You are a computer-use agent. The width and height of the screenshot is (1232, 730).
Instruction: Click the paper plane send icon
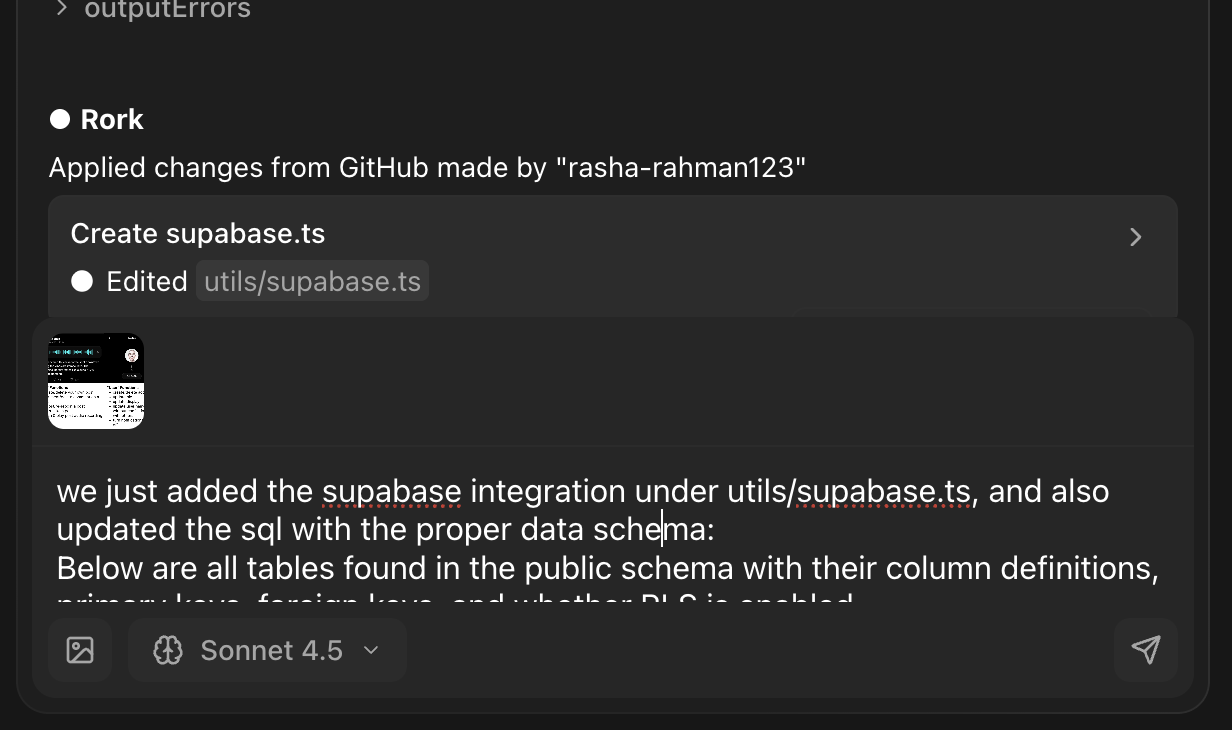coord(1146,650)
